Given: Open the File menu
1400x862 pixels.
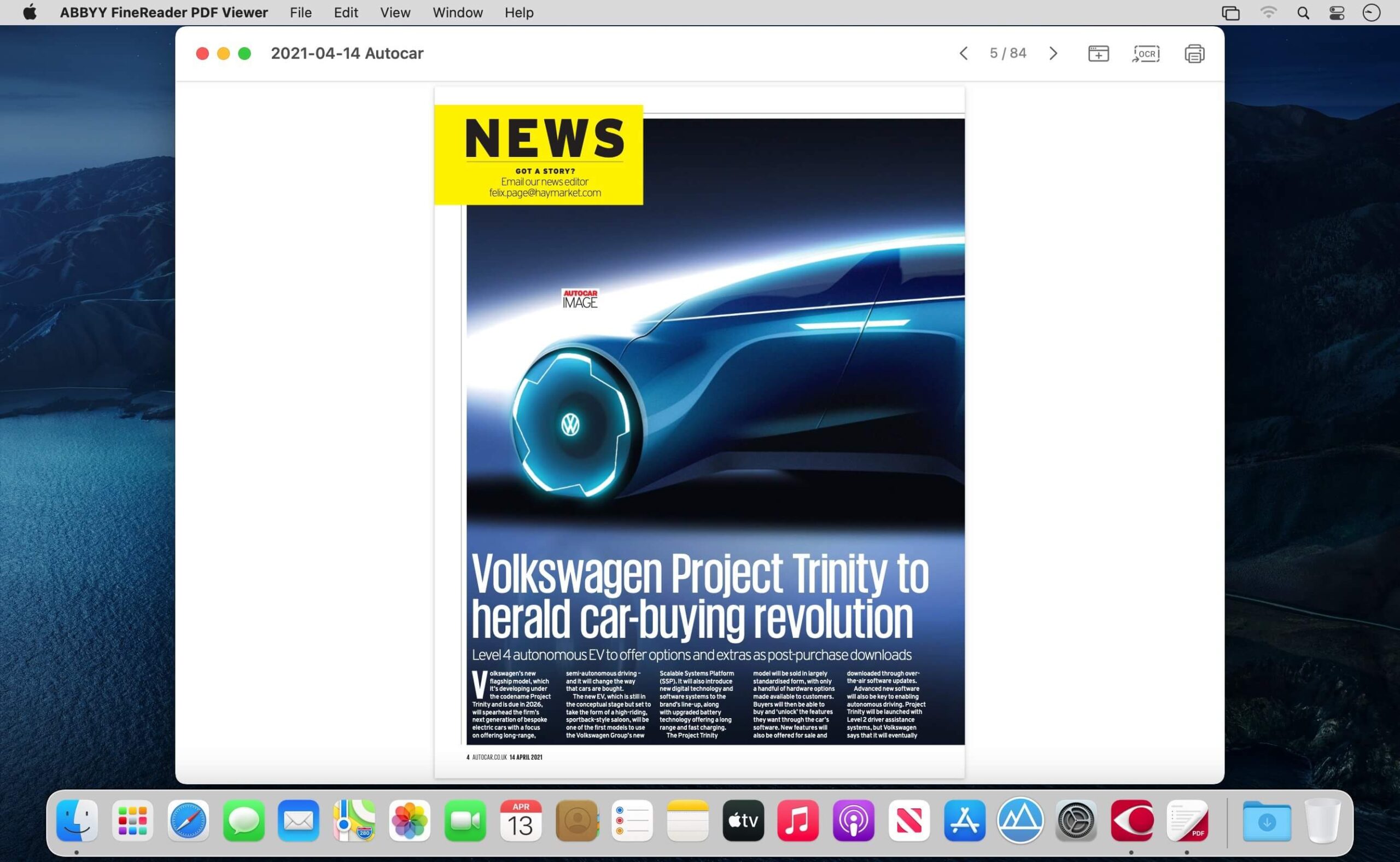Looking at the screenshot, I should [x=300, y=13].
